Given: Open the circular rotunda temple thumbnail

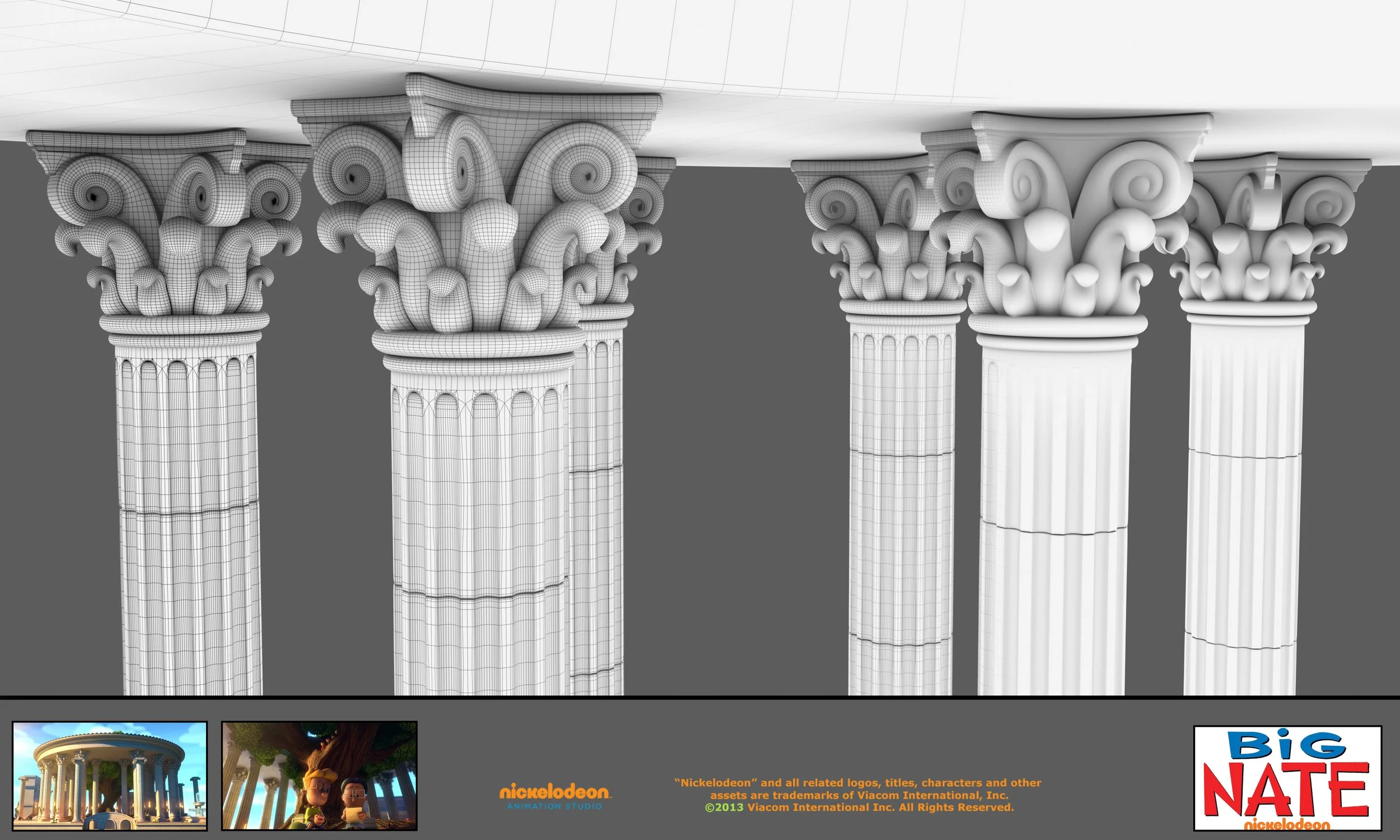Looking at the screenshot, I should click(x=109, y=775).
